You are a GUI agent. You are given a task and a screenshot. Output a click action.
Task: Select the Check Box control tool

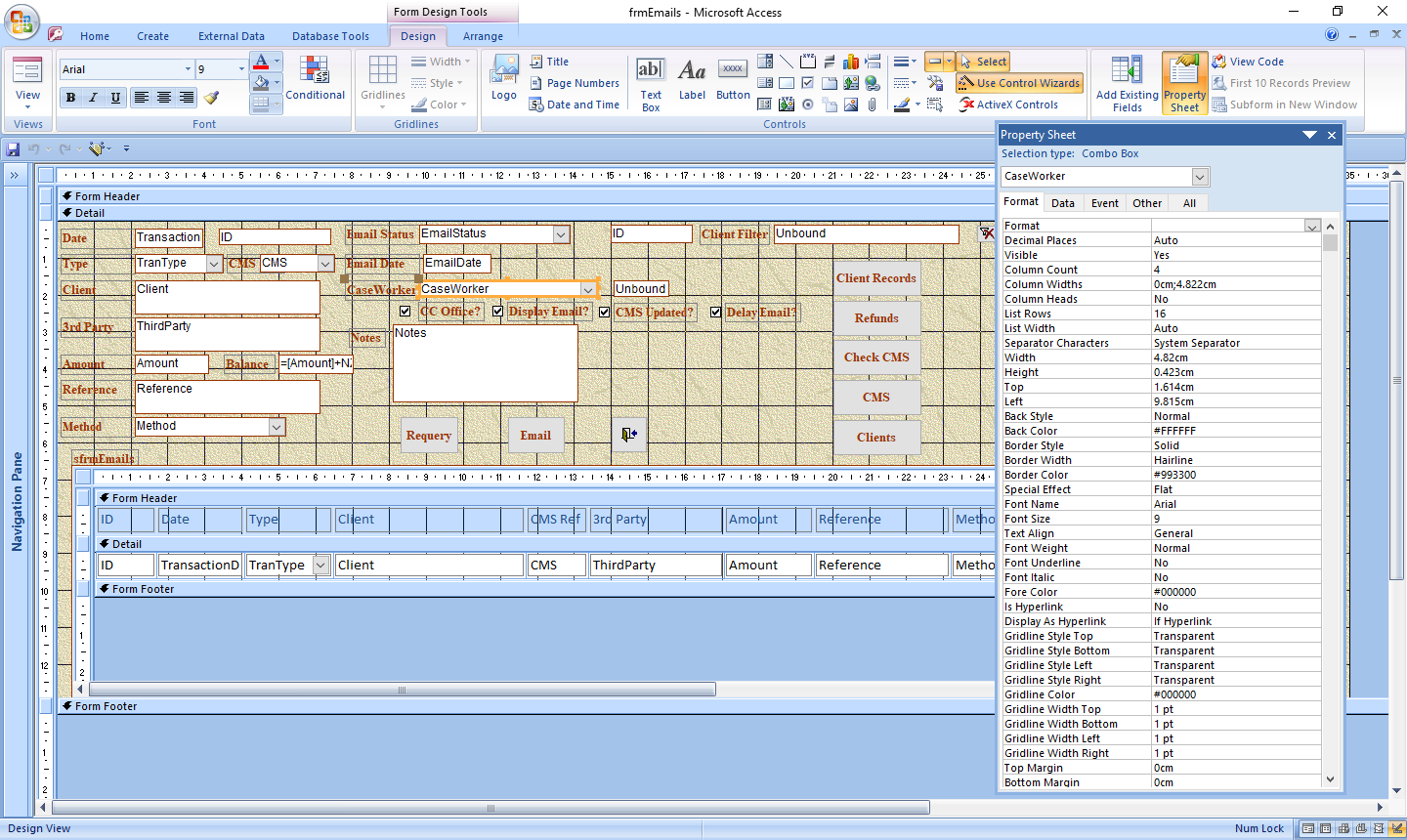(x=807, y=83)
